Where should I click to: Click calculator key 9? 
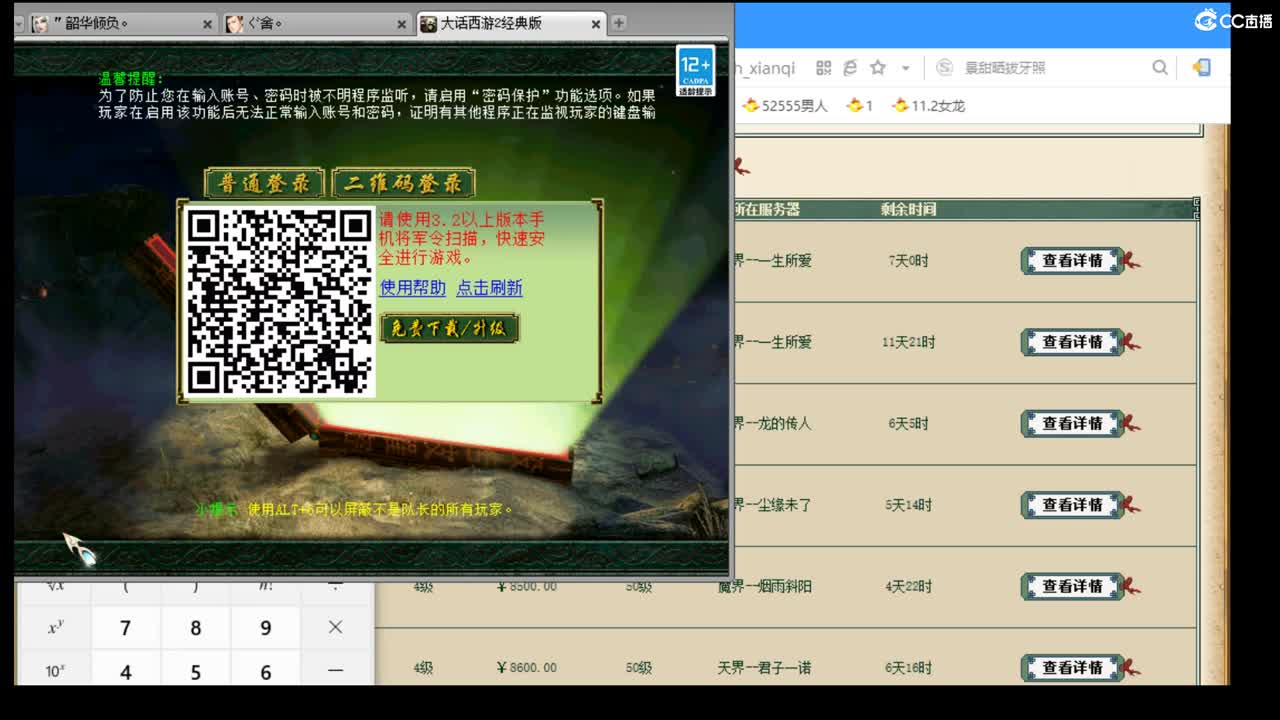point(265,628)
